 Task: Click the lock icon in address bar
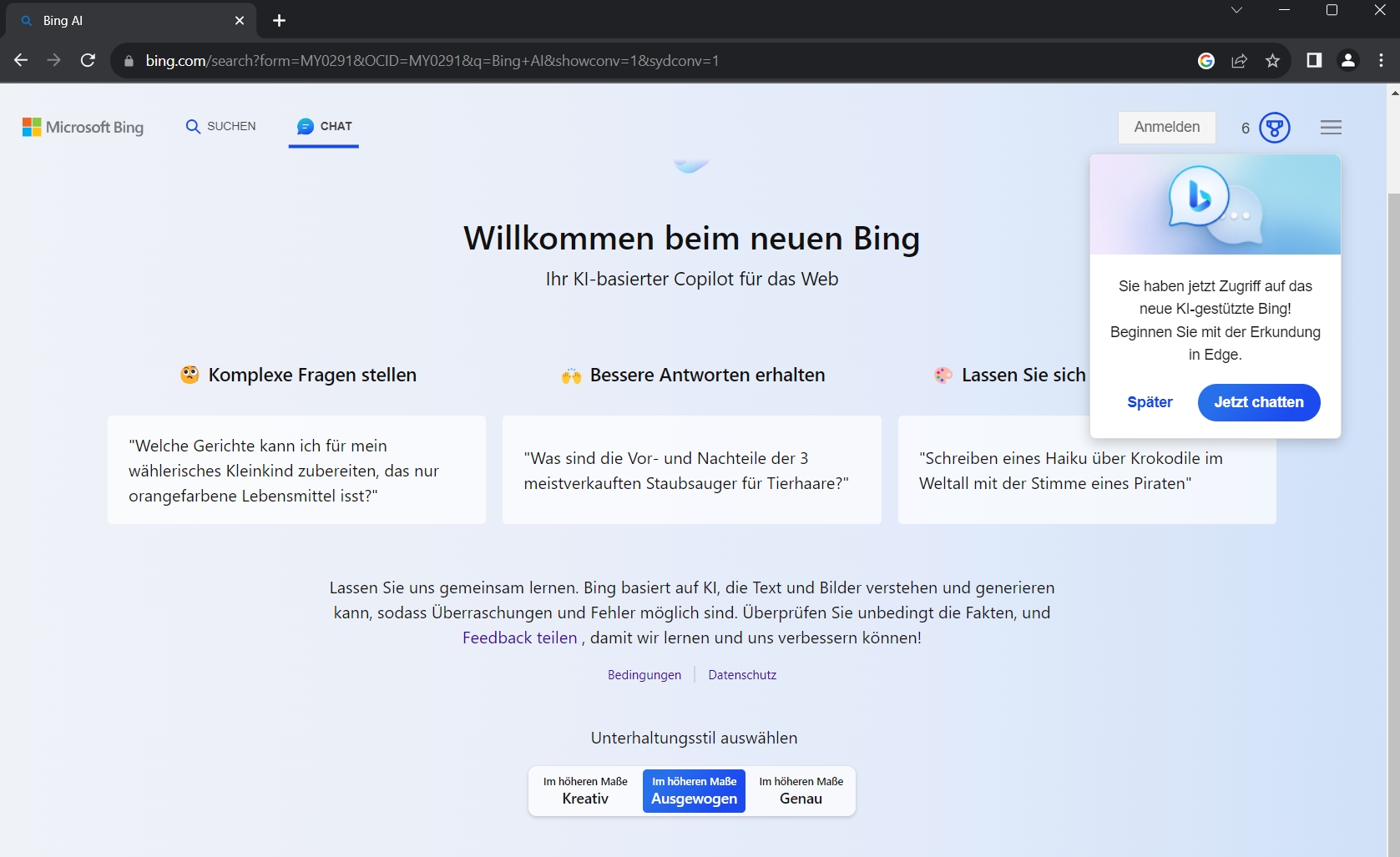coord(129,61)
